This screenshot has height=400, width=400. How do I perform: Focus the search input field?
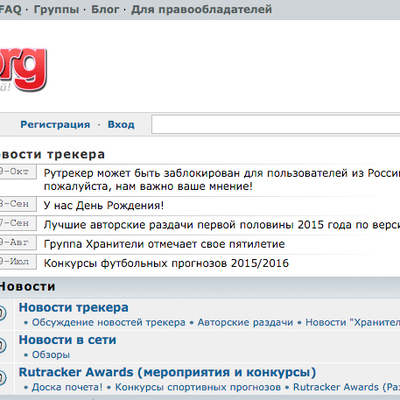(276, 124)
